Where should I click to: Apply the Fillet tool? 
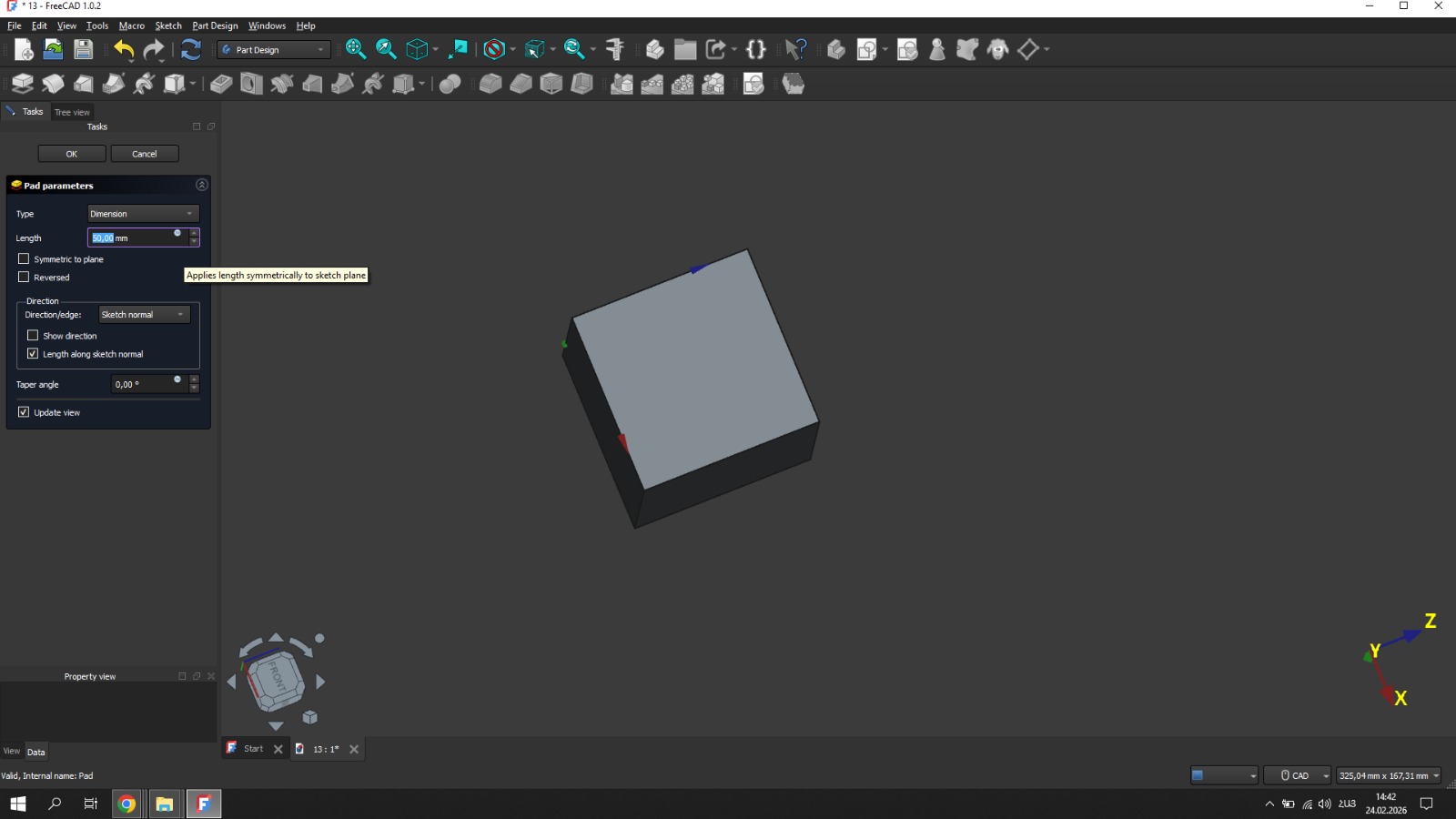(x=490, y=84)
